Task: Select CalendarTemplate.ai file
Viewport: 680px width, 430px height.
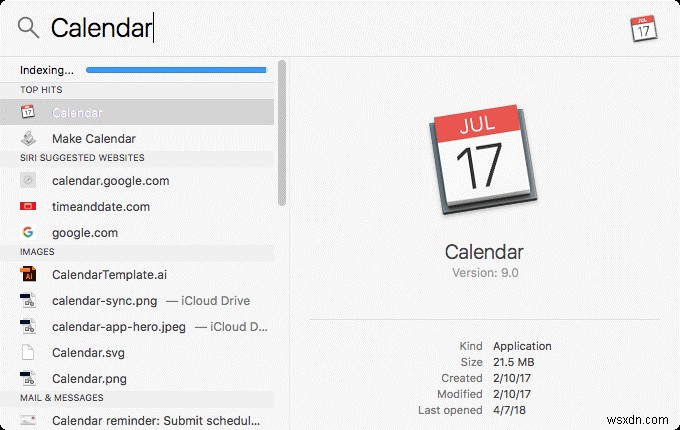Action: [137, 274]
